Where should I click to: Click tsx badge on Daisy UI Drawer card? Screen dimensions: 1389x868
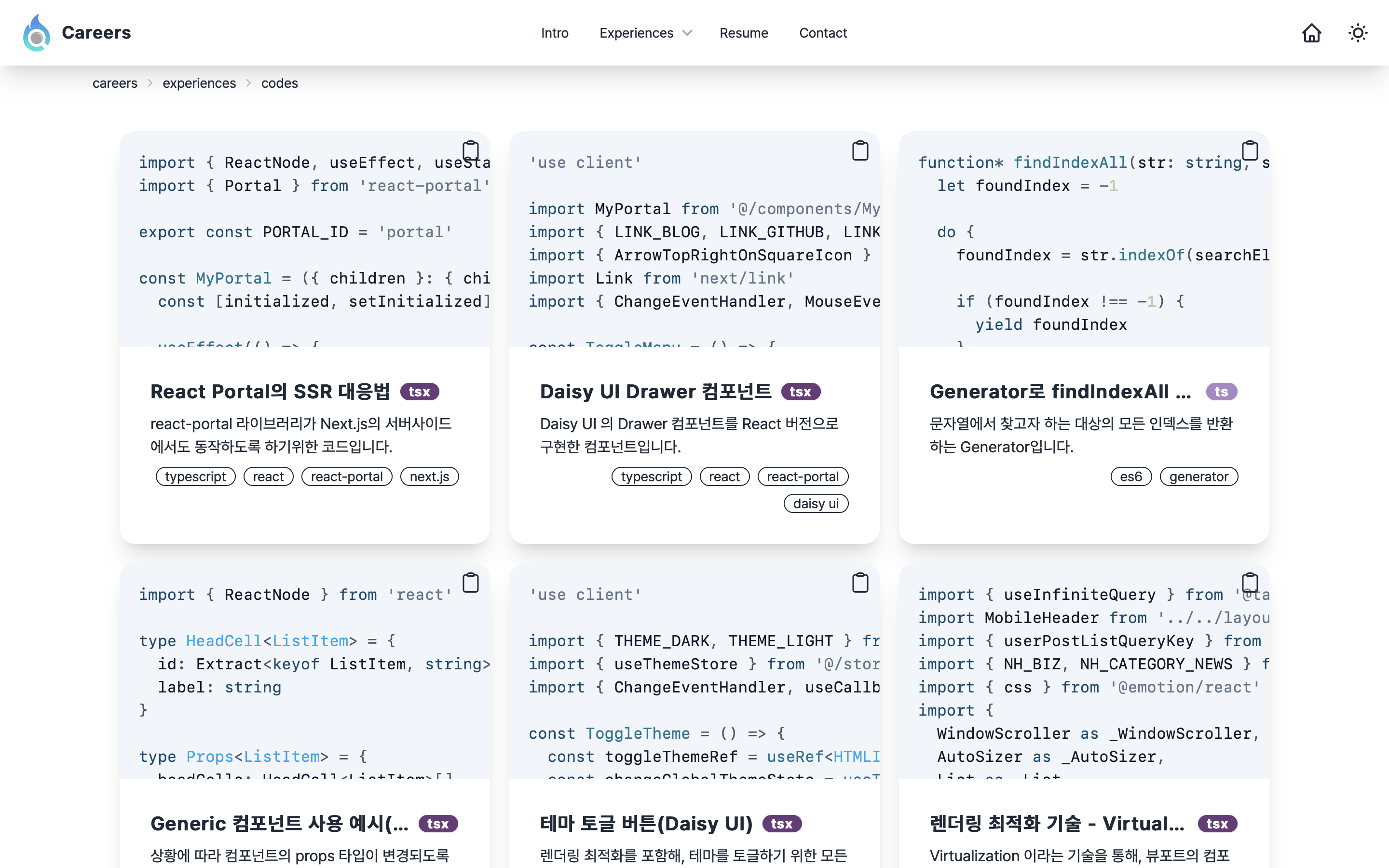(801, 392)
